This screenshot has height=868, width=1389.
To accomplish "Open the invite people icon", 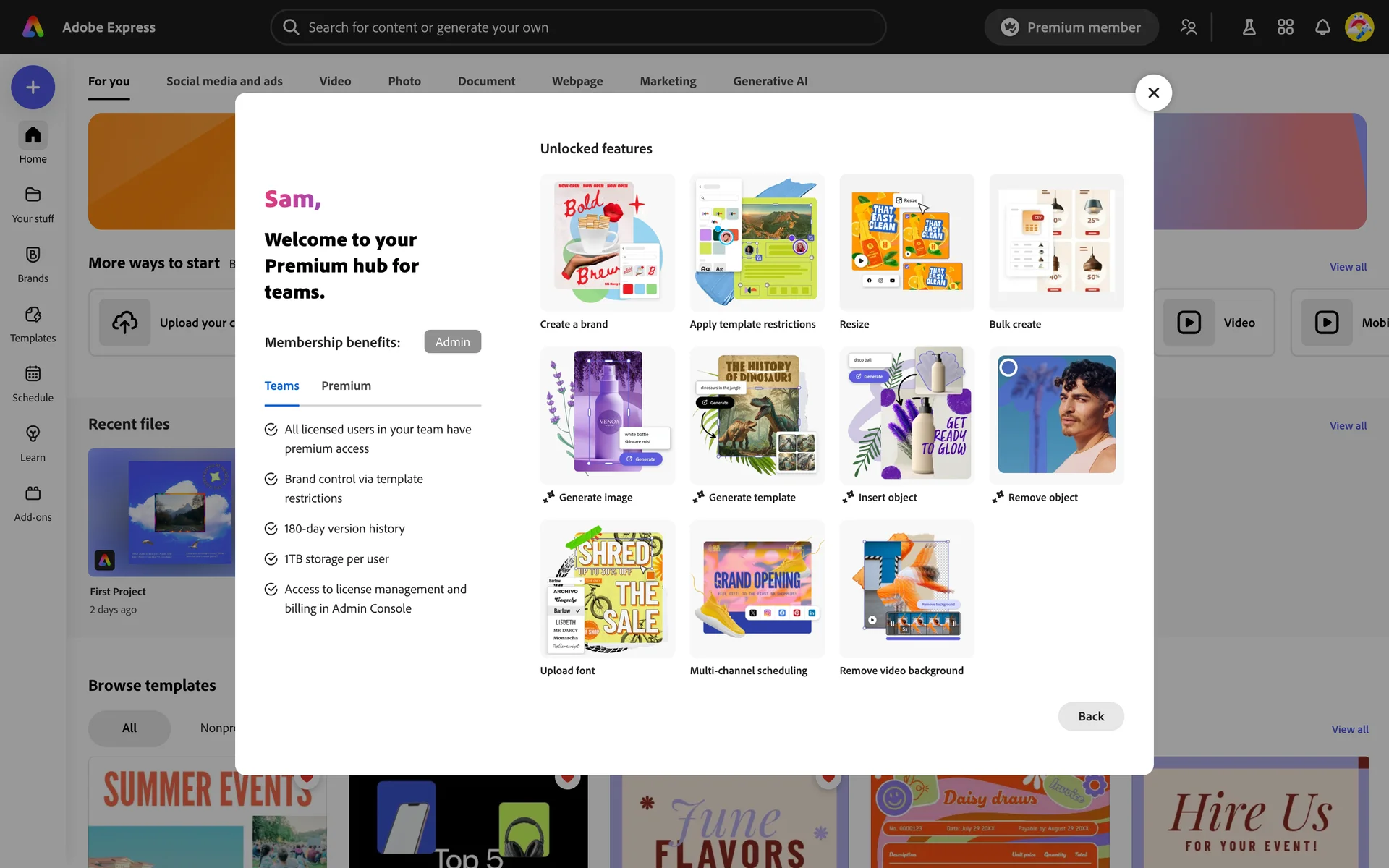I will pyautogui.click(x=1189, y=27).
